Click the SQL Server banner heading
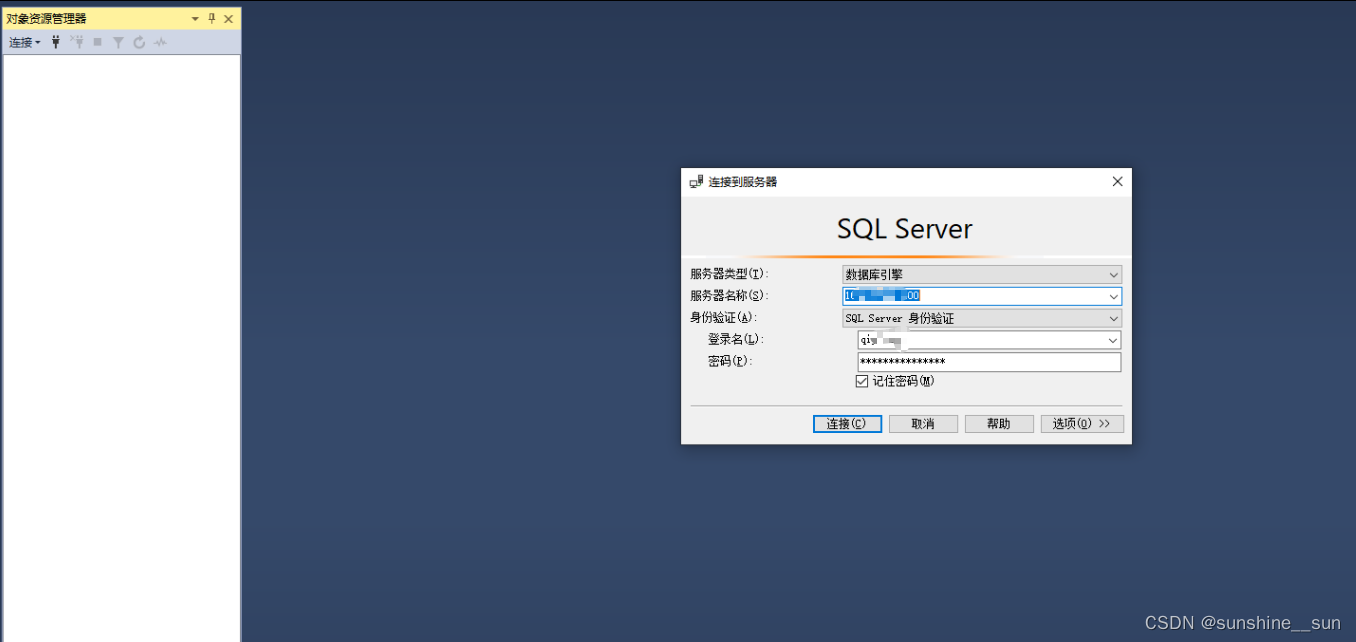 point(905,229)
